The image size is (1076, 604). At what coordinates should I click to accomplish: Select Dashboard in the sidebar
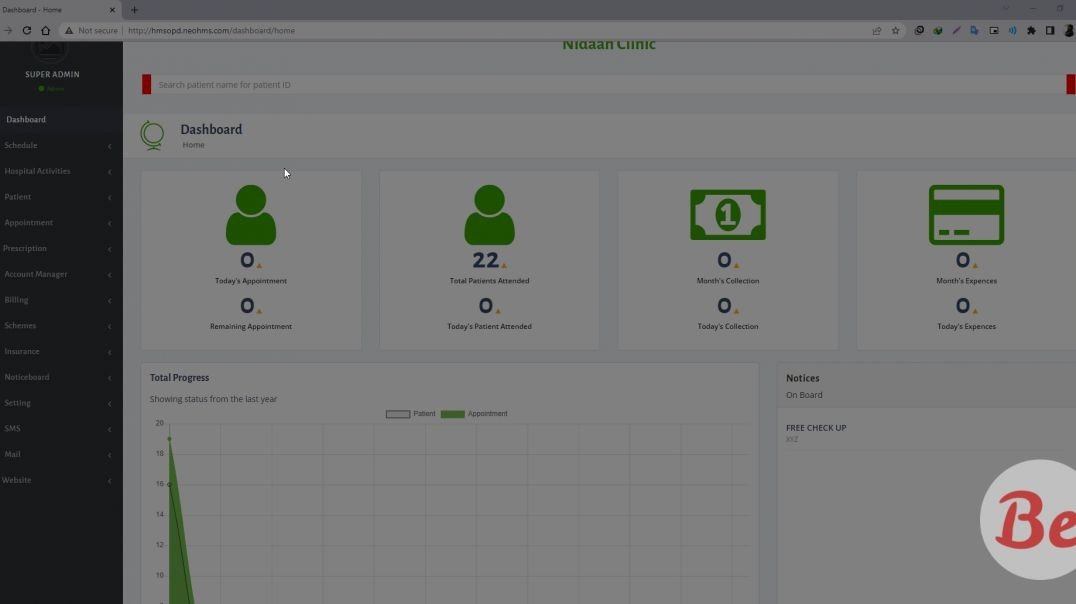(x=26, y=119)
